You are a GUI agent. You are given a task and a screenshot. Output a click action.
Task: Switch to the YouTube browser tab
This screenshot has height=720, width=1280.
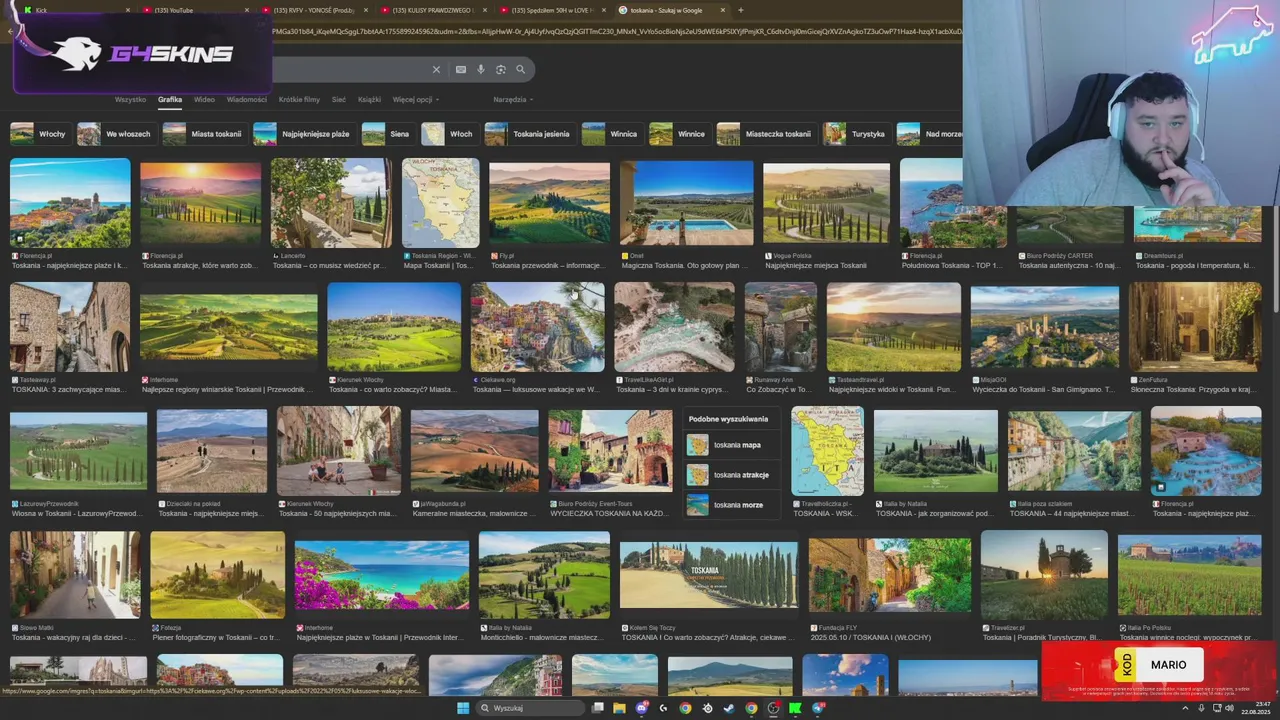pos(195,10)
